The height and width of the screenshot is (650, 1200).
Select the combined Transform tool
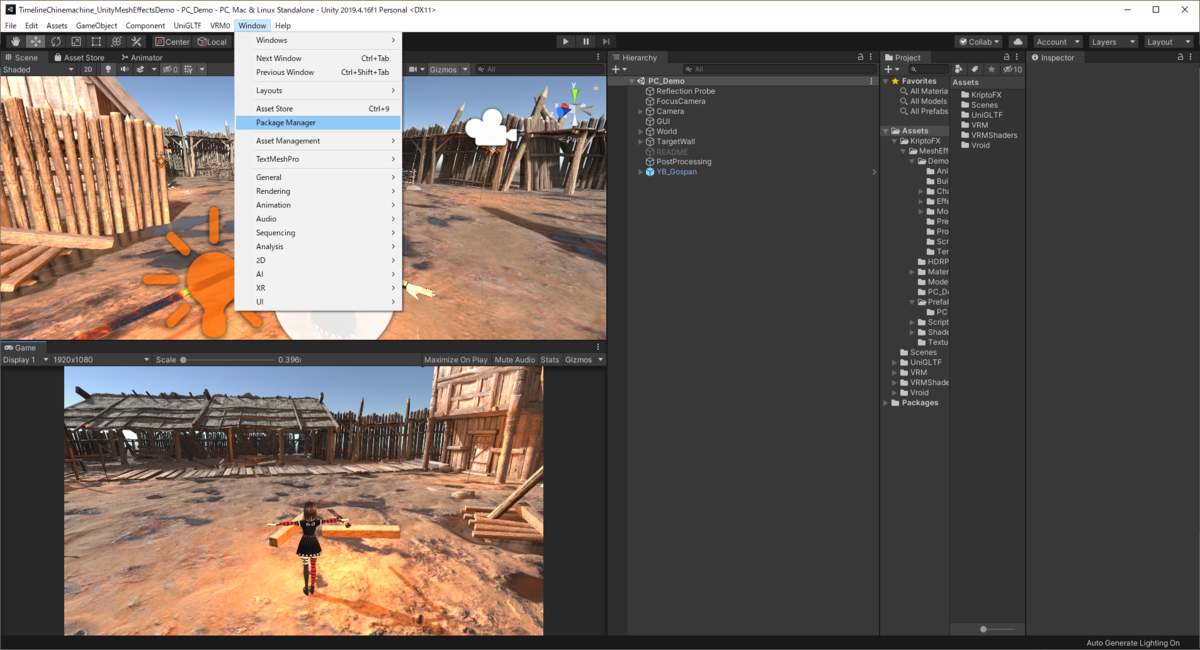tap(116, 42)
